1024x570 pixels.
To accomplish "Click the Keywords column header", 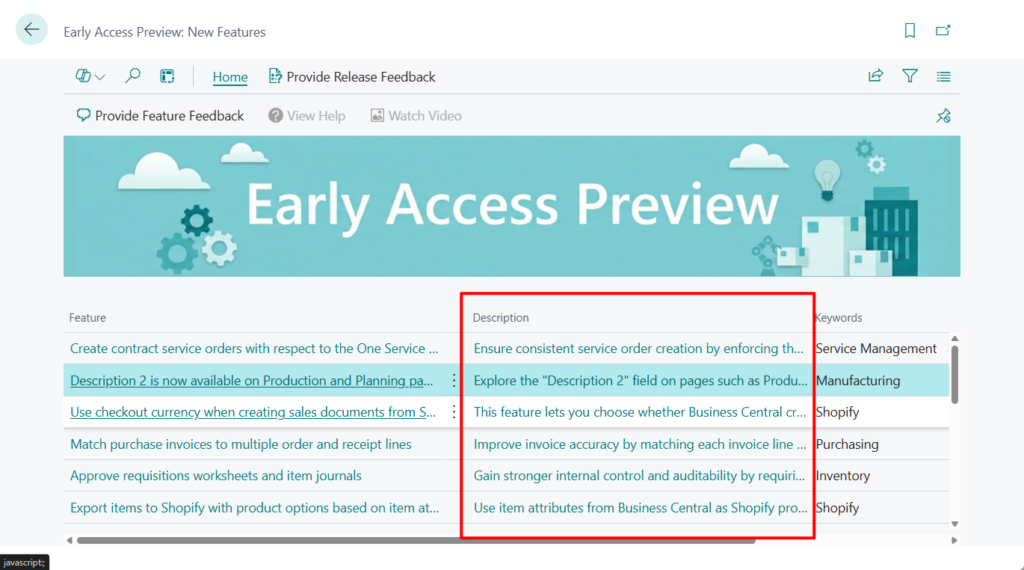I will pos(838,318).
